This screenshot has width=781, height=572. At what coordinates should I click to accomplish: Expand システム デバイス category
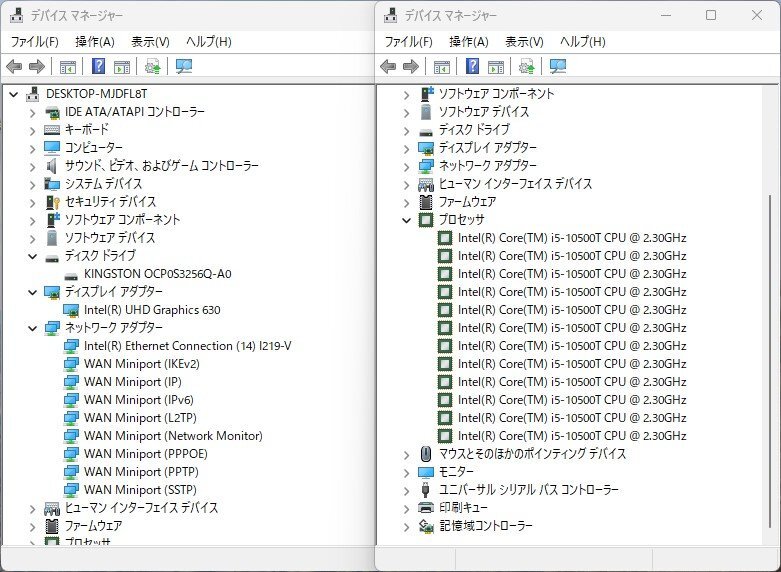(32, 185)
